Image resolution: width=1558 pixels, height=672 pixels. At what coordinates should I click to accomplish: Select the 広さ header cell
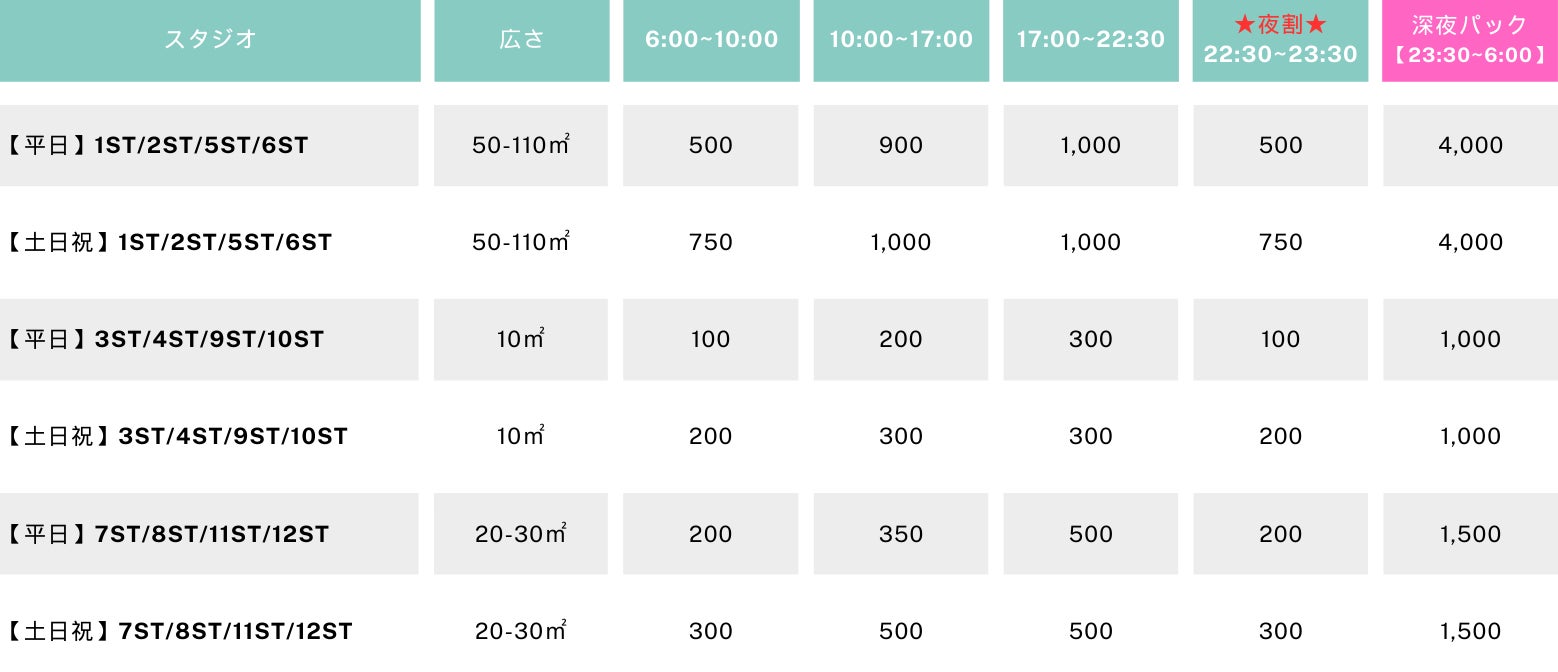[x=521, y=40]
